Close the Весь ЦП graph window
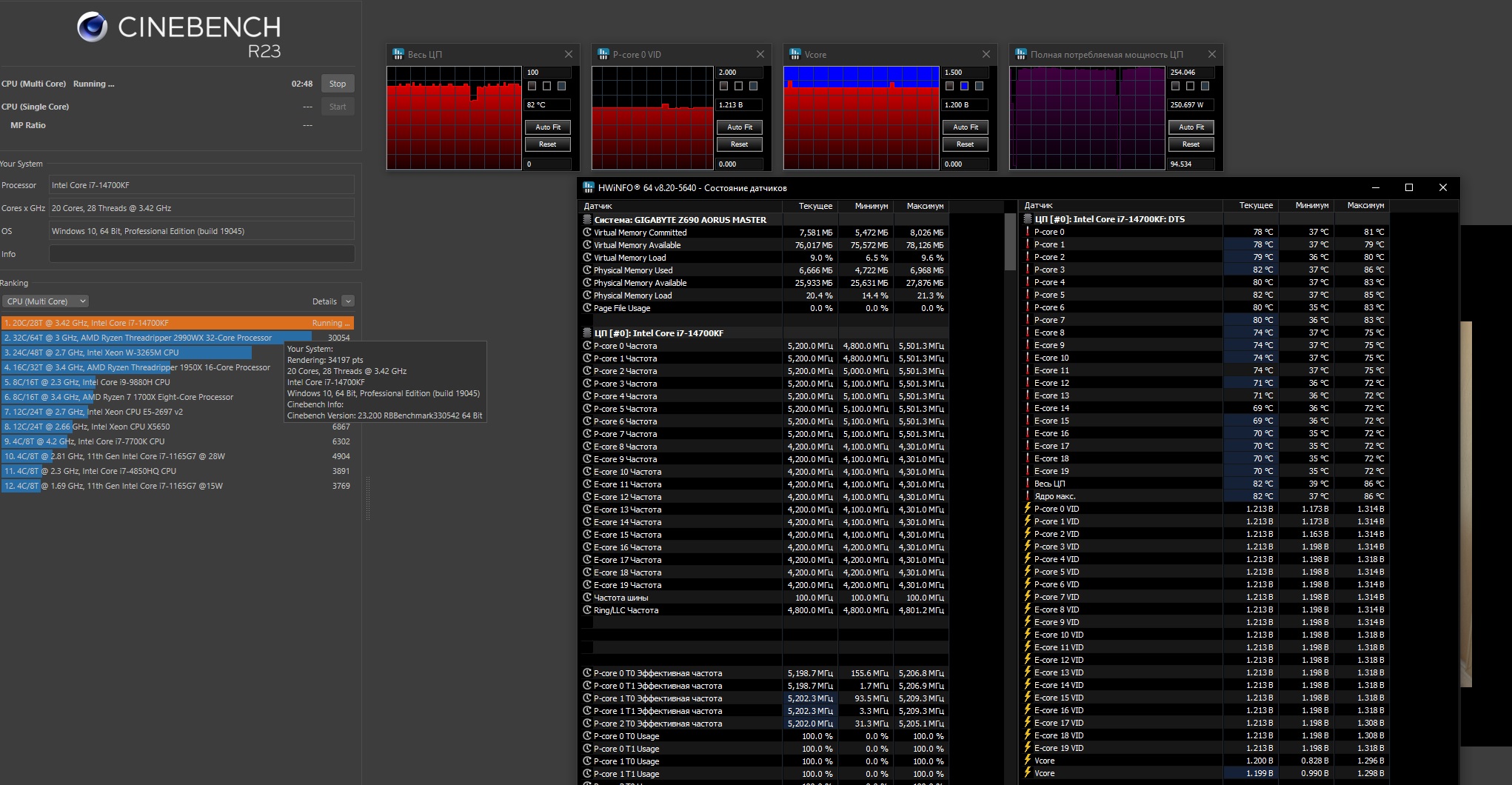The width and height of the screenshot is (1512, 785). point(569,54)
